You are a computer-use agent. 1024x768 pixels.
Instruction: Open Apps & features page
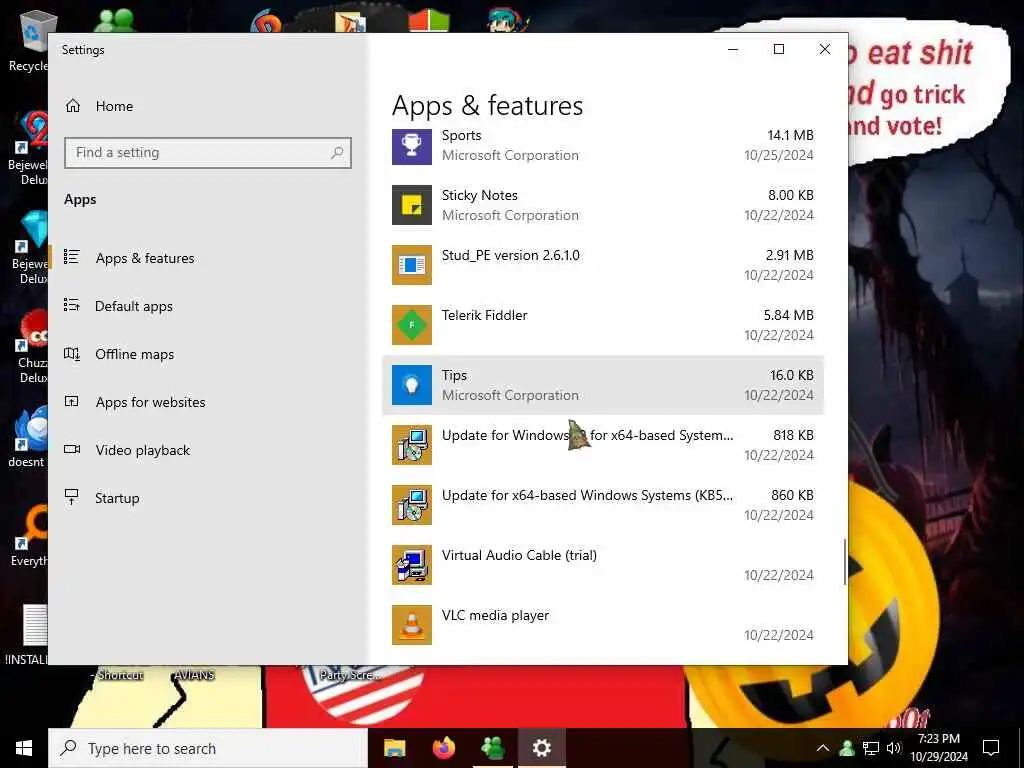click(145, 258)
